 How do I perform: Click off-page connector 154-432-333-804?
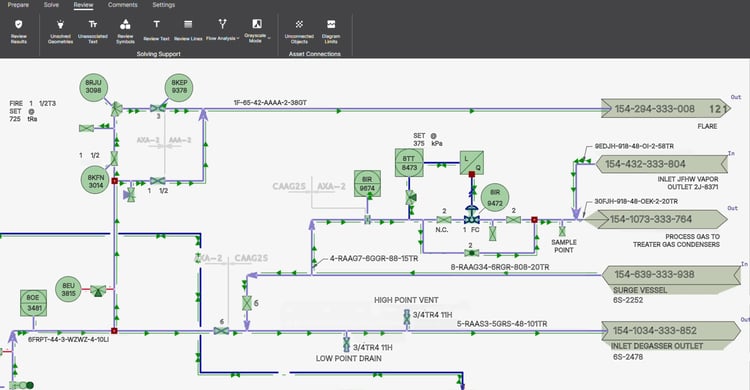coord(662,164)
